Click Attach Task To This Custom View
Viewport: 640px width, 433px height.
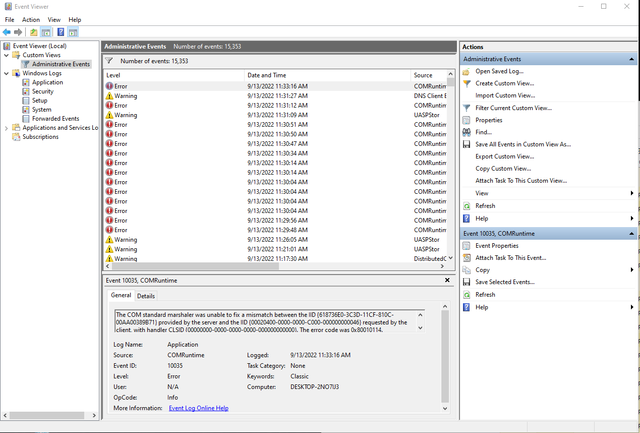click(521, 181)
